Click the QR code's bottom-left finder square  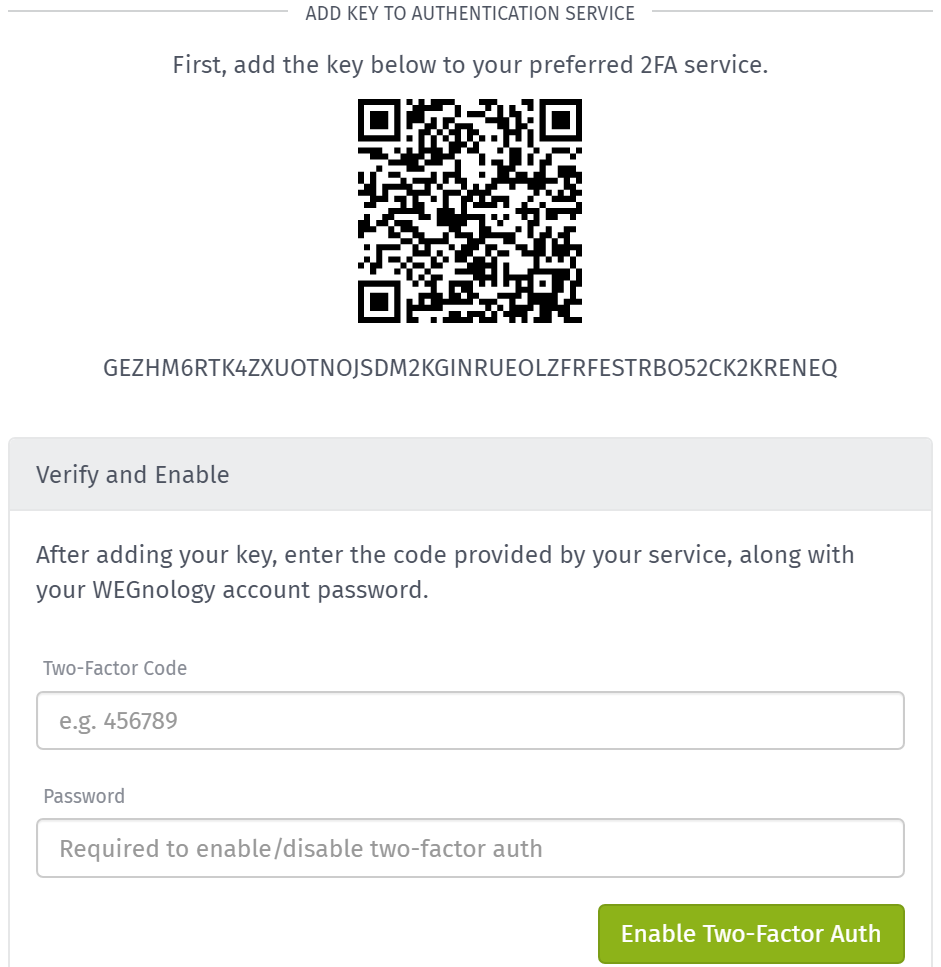378,302
